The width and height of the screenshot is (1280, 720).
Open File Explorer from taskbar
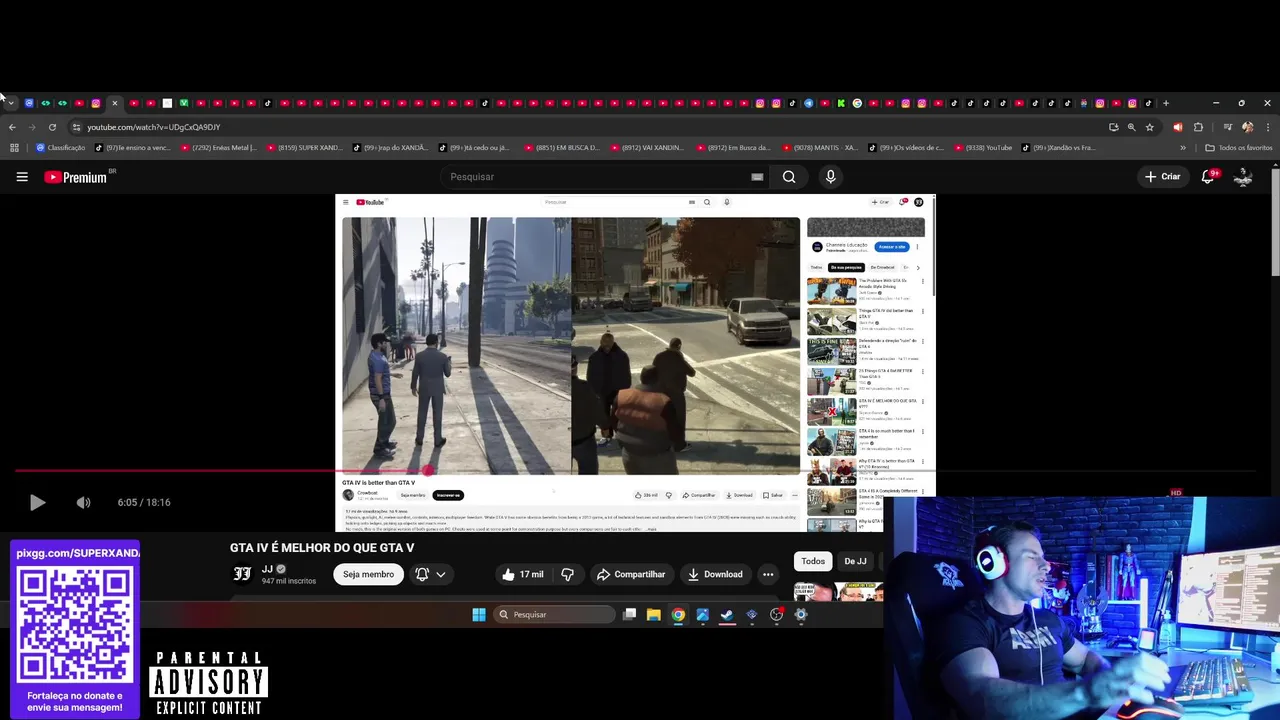(x=653, y=615)
